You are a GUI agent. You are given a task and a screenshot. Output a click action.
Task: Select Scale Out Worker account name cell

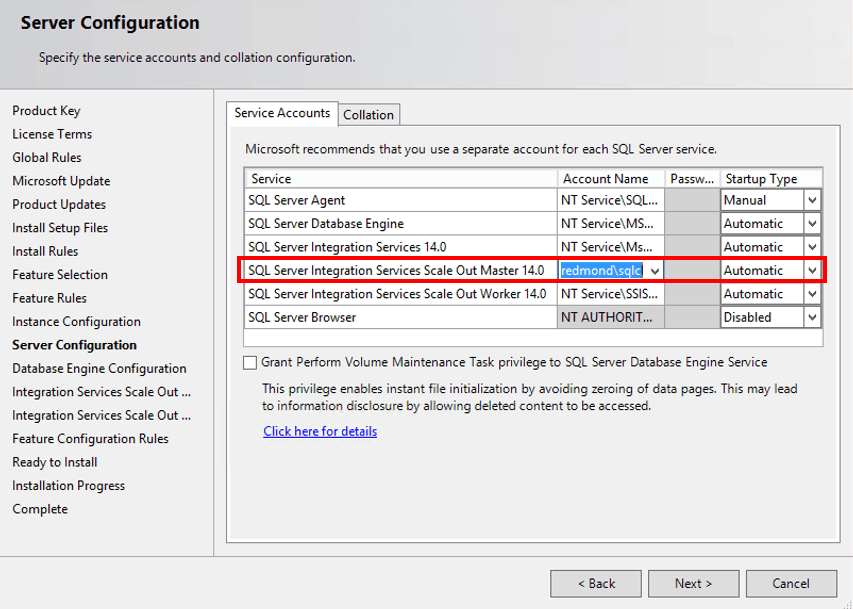pos(610,294)
